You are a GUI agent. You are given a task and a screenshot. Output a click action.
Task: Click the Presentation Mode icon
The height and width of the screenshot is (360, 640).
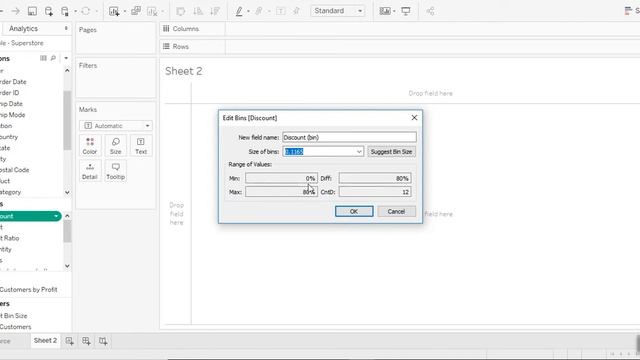406,11
